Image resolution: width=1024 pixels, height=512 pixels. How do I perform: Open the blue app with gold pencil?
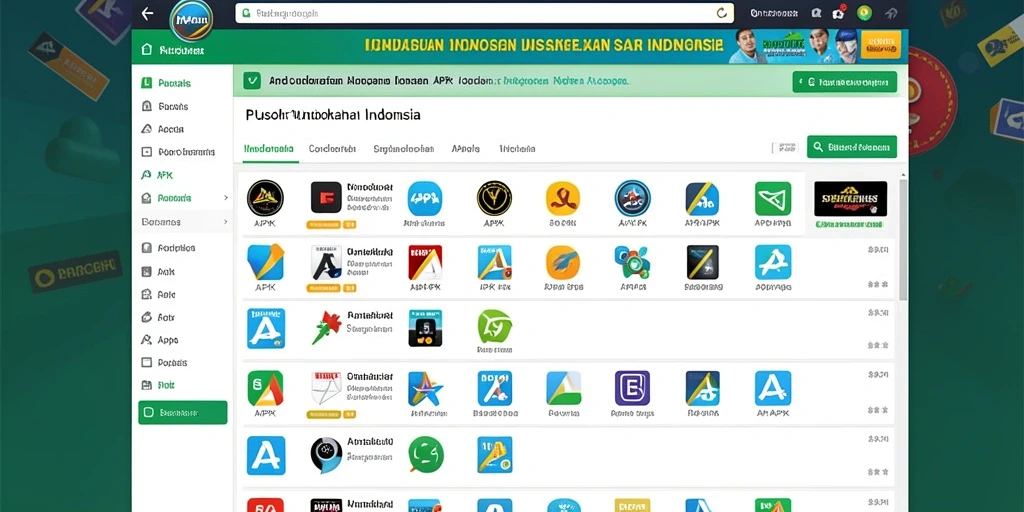point(494,455)
